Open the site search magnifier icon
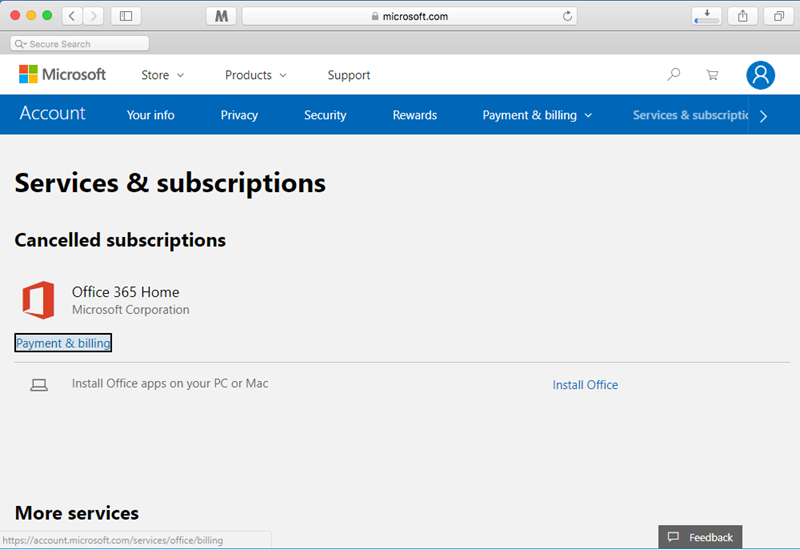Viewport: 800px width, 550px height. coord(673,74)
